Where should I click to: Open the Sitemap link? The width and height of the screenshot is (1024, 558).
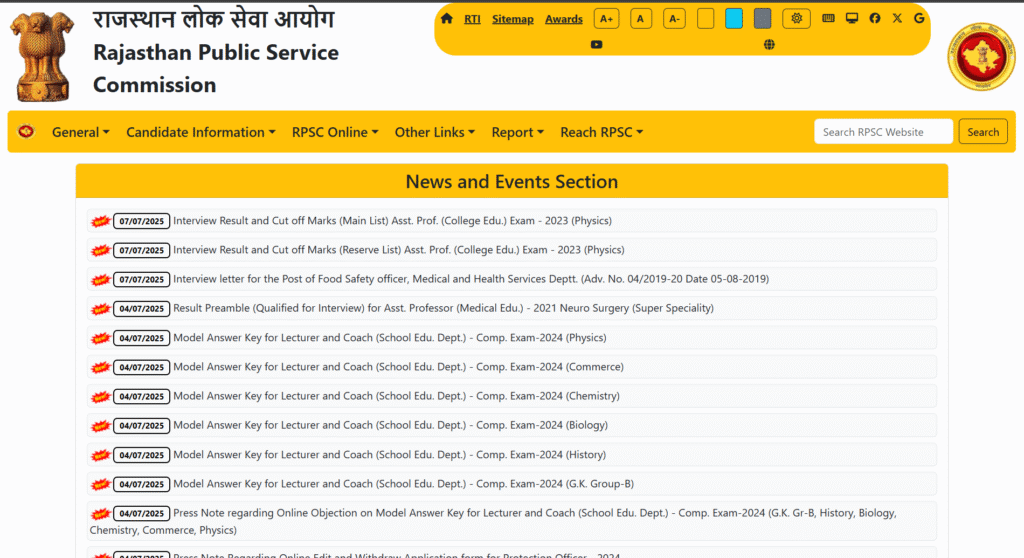click(513, 19)
